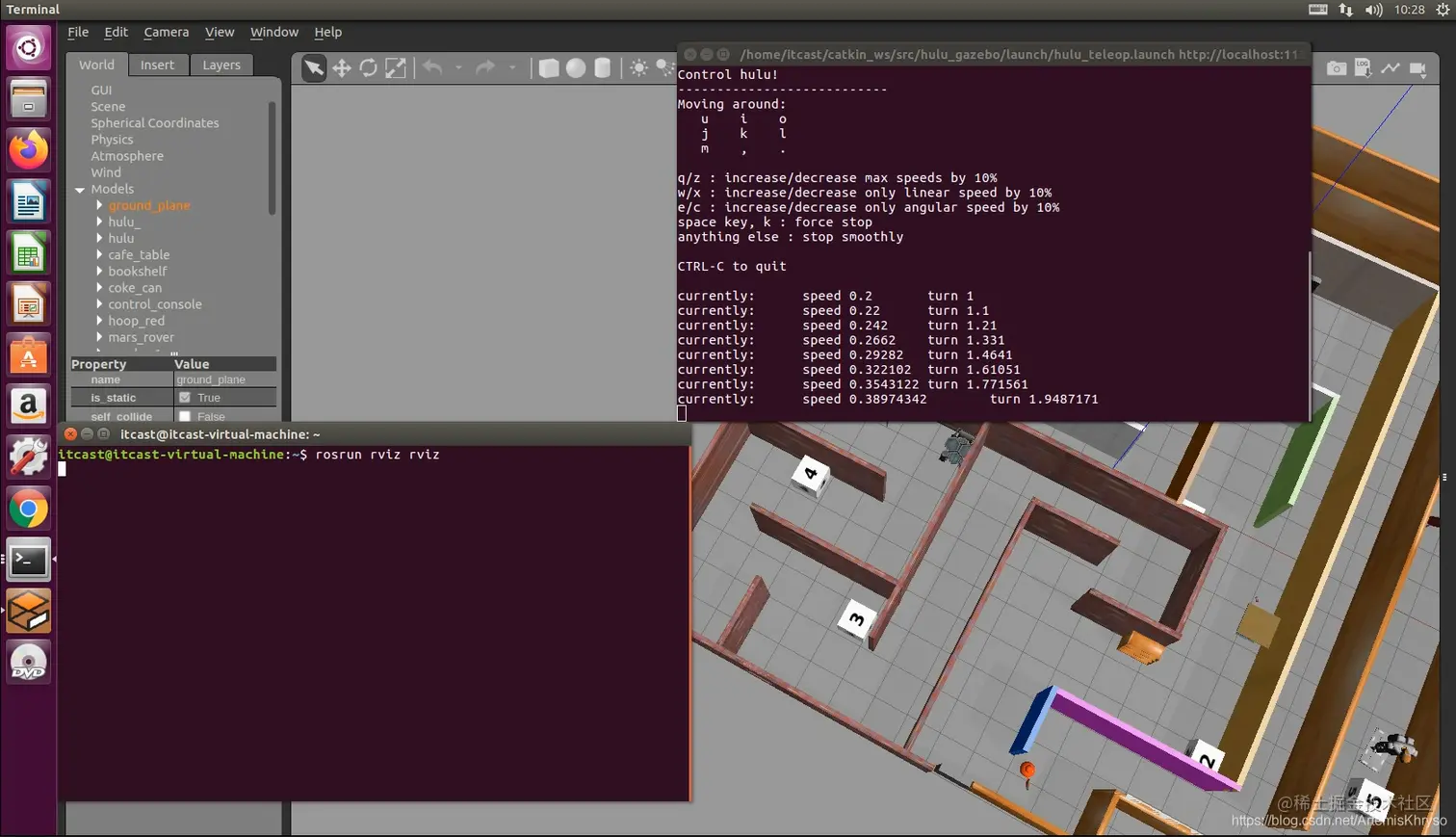This screenshot has width=1456, height=837.
Task: Open the session power gear menu
Action: (1443, 10)
